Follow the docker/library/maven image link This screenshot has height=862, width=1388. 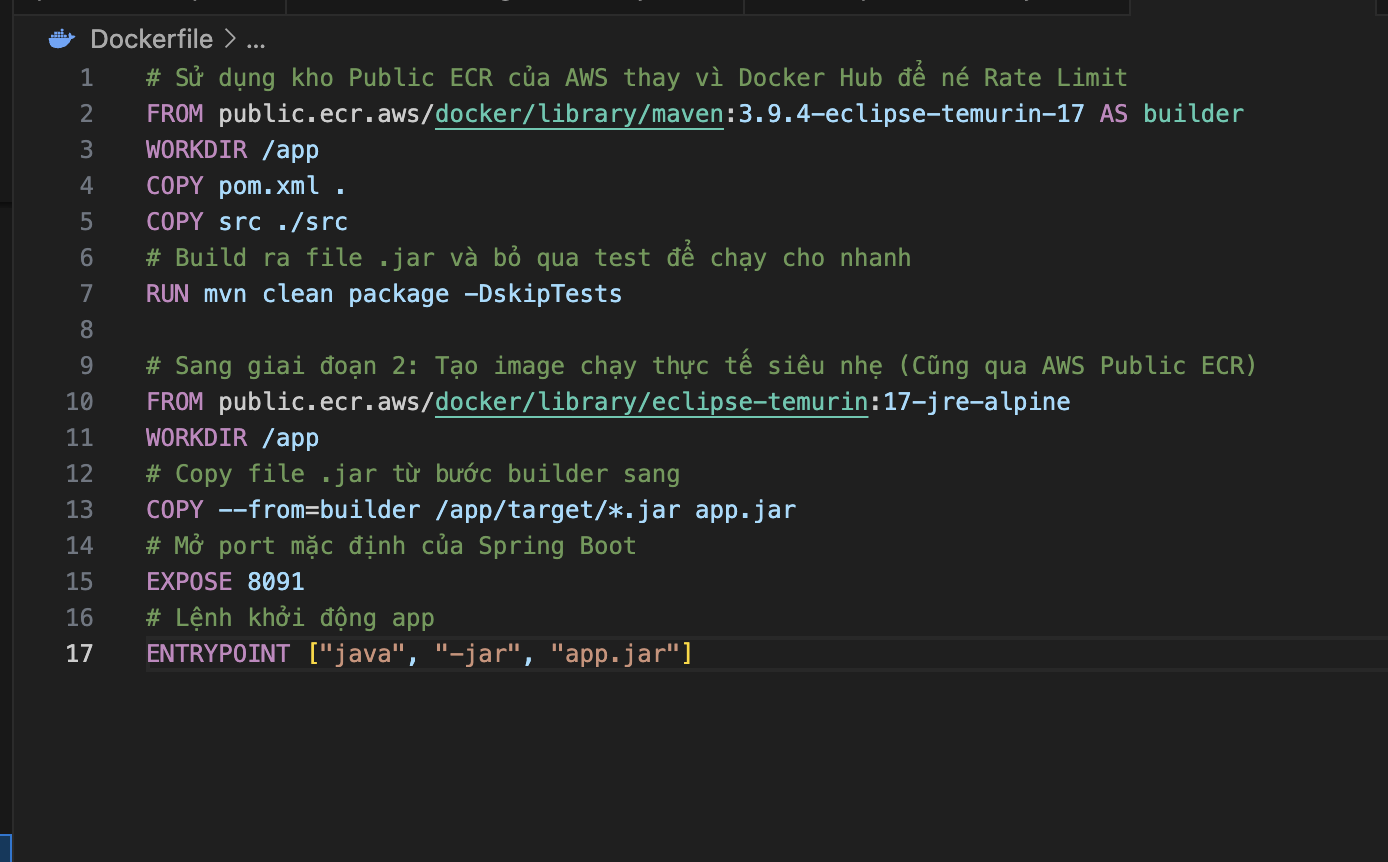[x=579, y=114]
